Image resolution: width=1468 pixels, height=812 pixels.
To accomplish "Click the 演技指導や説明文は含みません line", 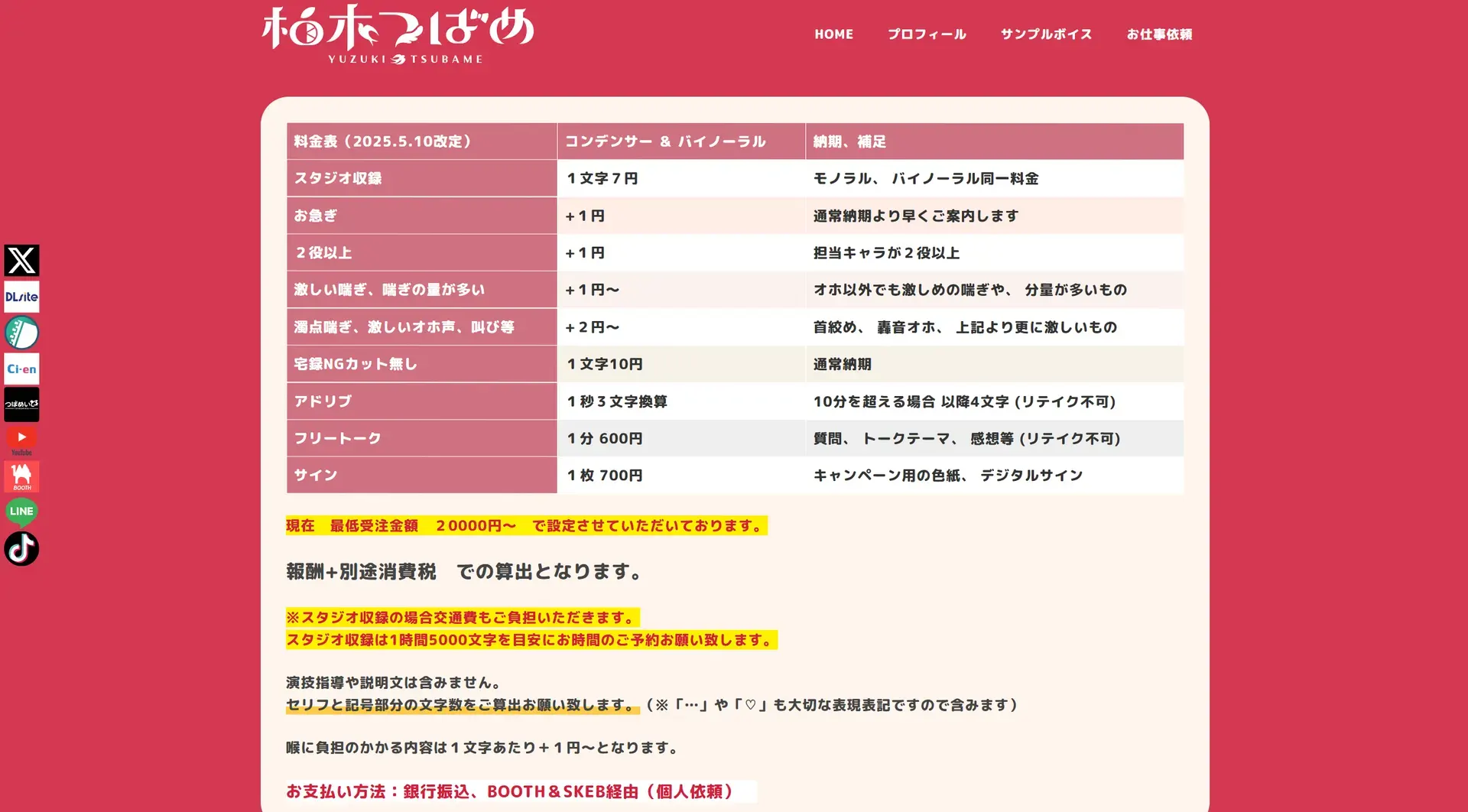I will point(394,682).
